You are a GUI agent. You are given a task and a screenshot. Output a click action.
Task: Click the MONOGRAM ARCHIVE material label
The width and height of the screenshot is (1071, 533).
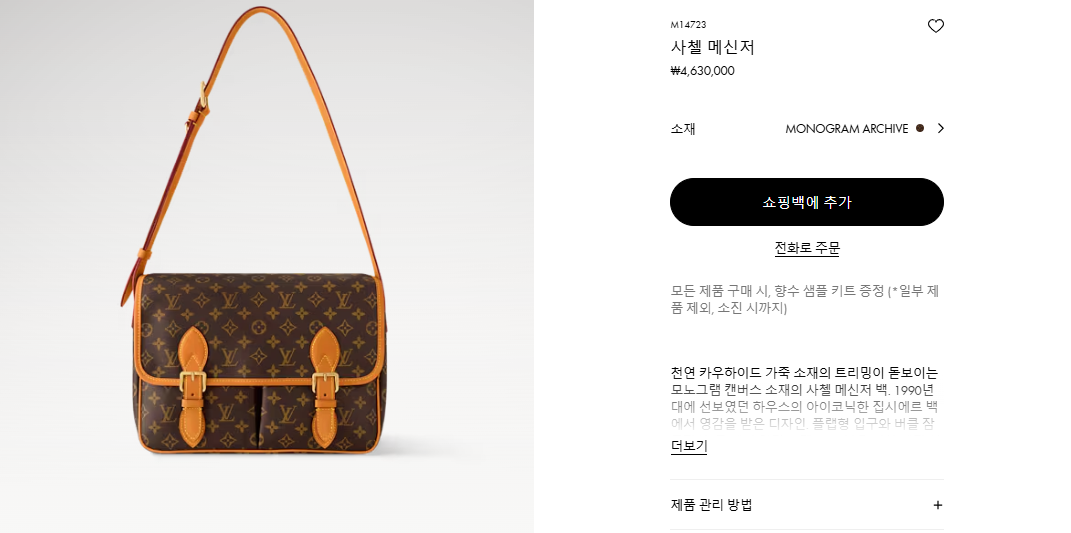click(846, 128)
